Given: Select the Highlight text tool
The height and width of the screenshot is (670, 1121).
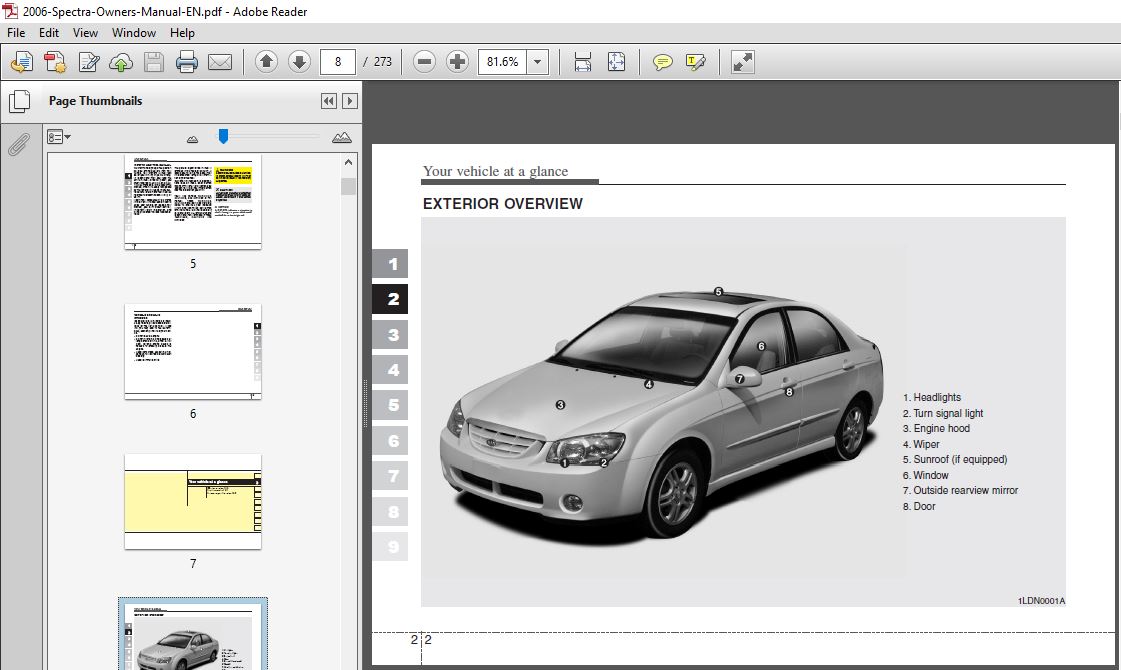Looking at the screenshot, I should 696,62.
